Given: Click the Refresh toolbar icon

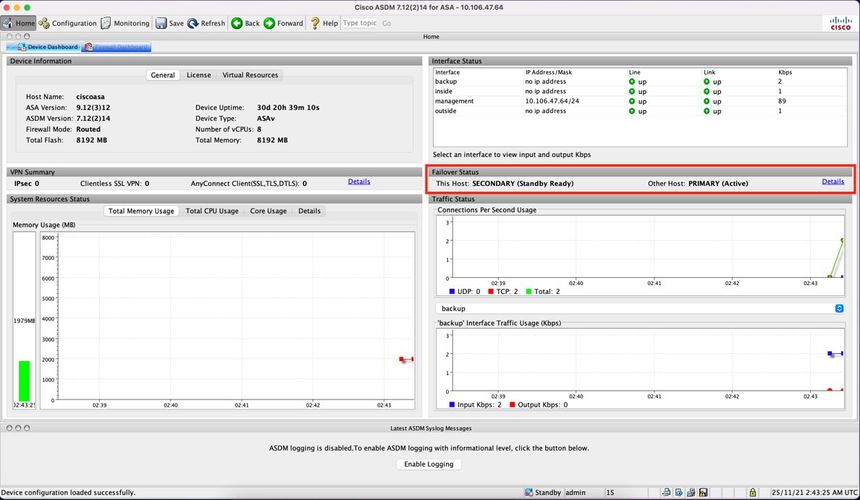Looking at the screenshot, I should point(193,23).
